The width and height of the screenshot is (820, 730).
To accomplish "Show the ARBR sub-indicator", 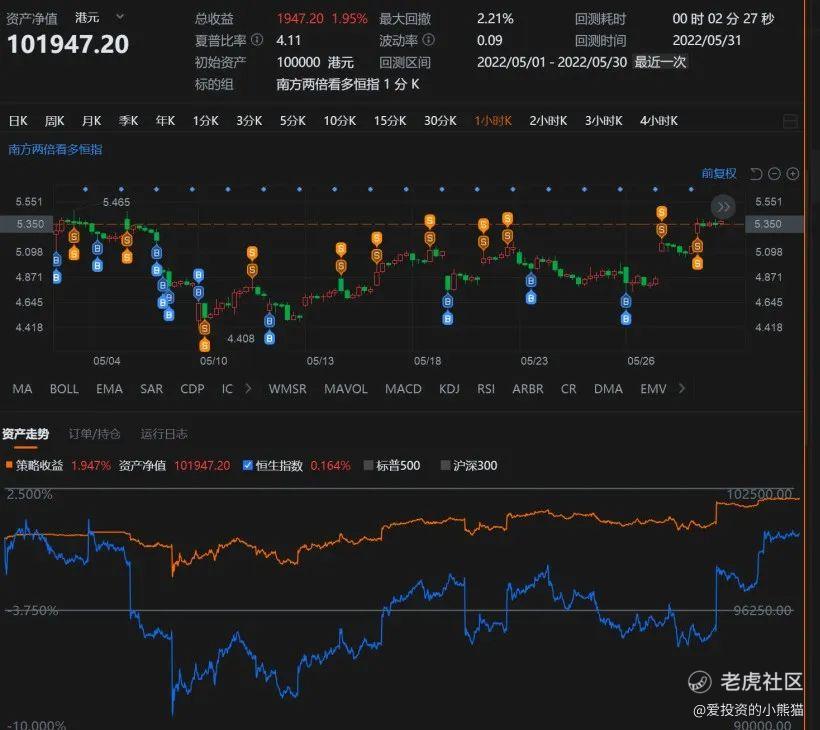I will pos(528,389).
